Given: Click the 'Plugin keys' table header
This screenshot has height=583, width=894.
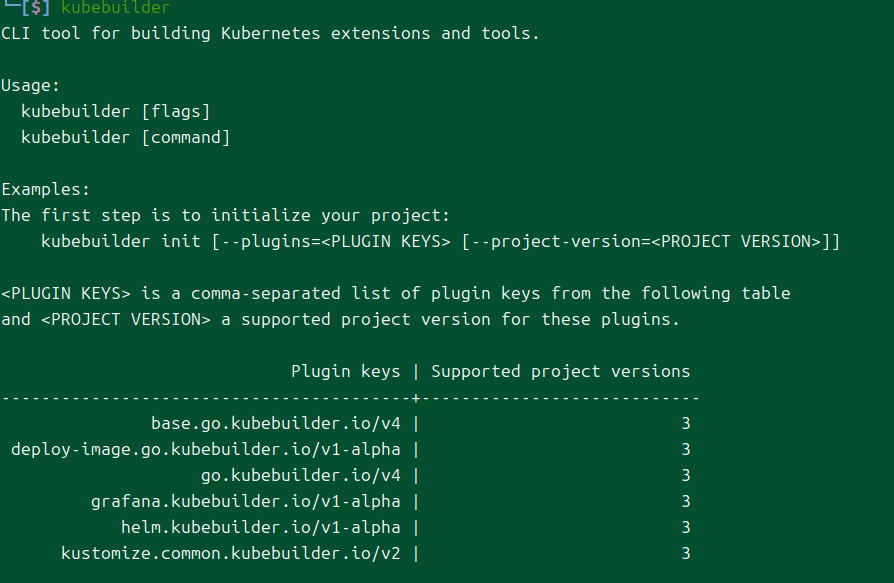Looking at the screenshot, I should pyautogui.click(x=346, y=372).
